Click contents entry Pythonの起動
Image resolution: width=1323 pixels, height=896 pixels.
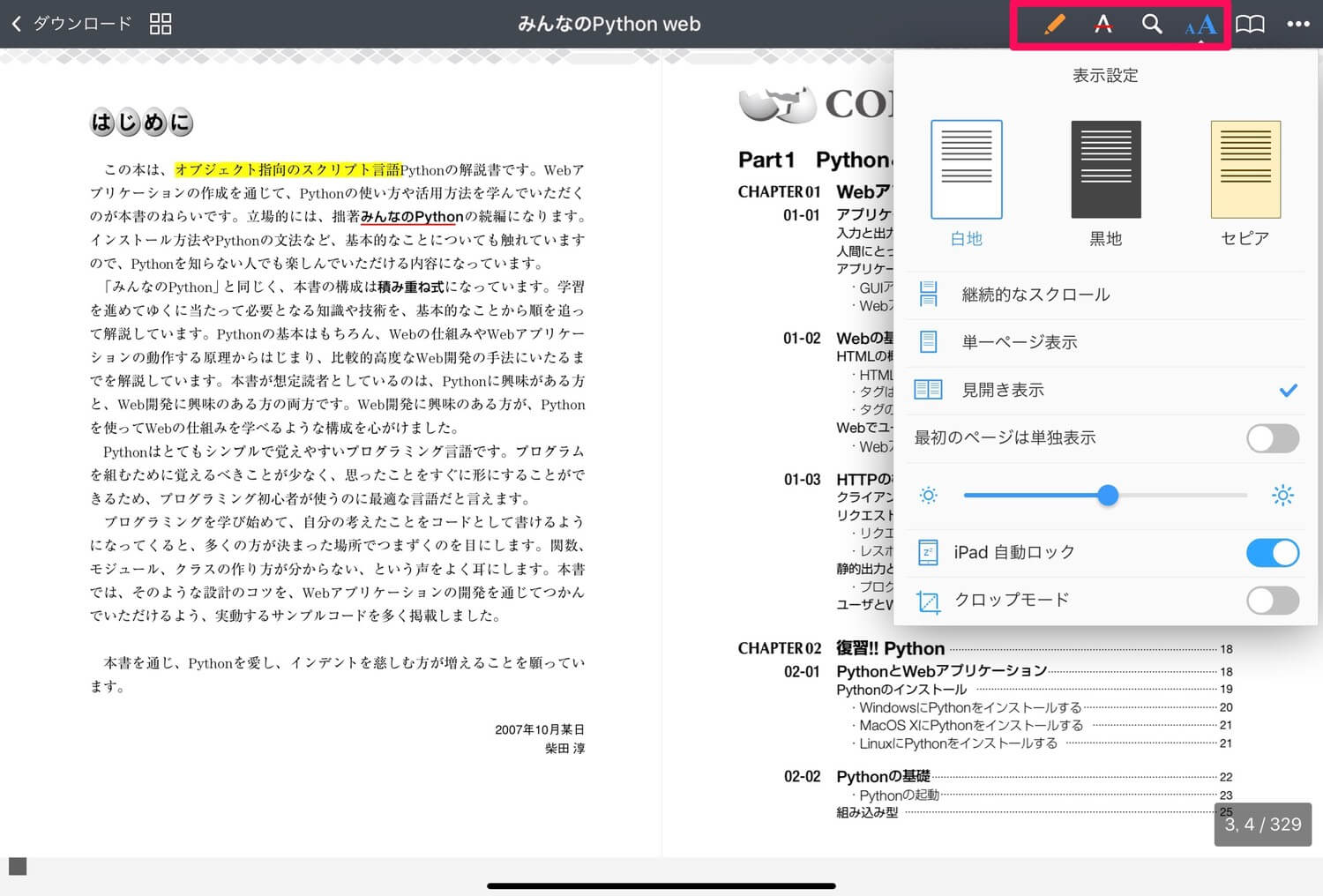(899, 795)
